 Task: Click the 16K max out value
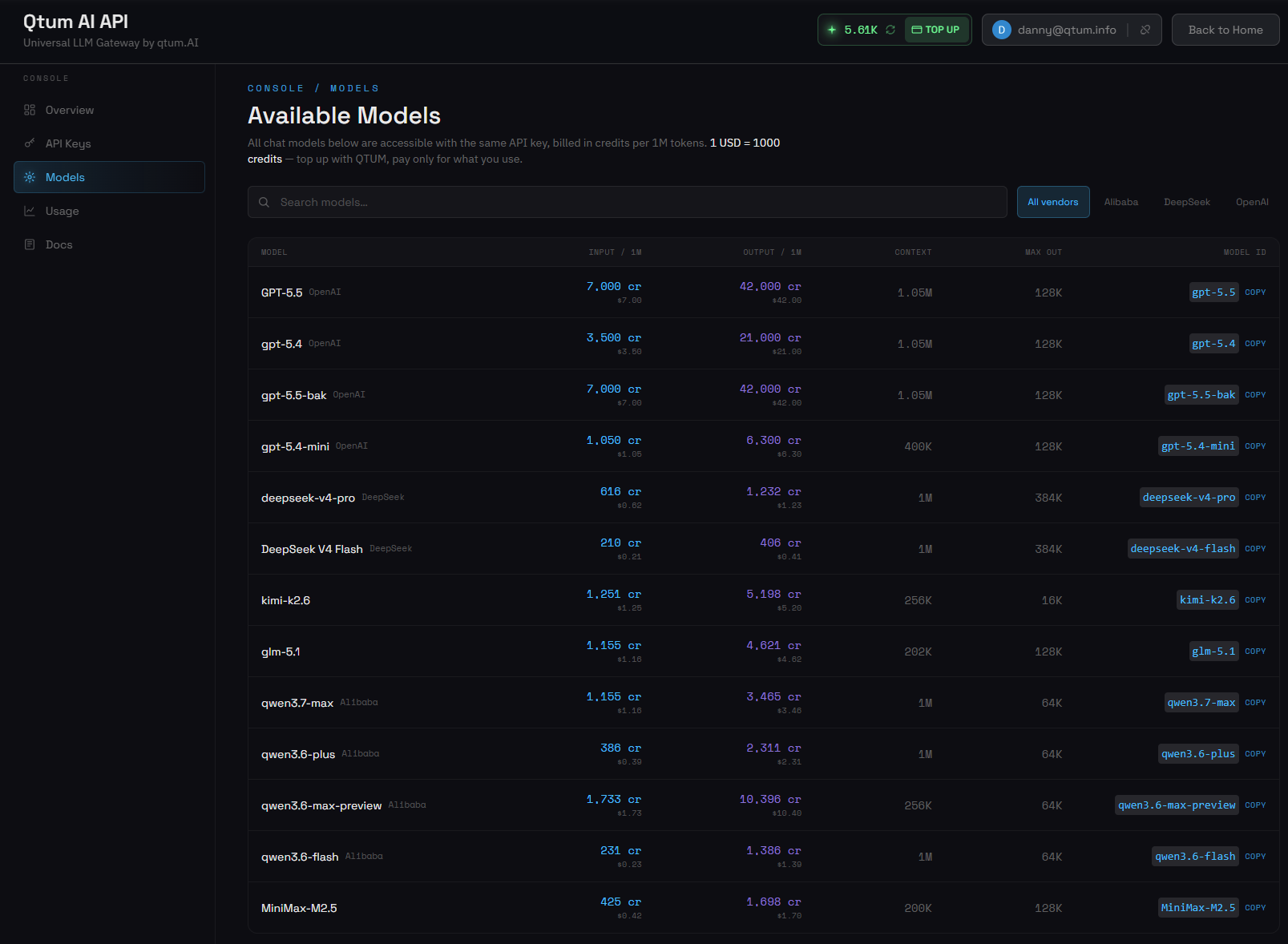pos(1052,600)
